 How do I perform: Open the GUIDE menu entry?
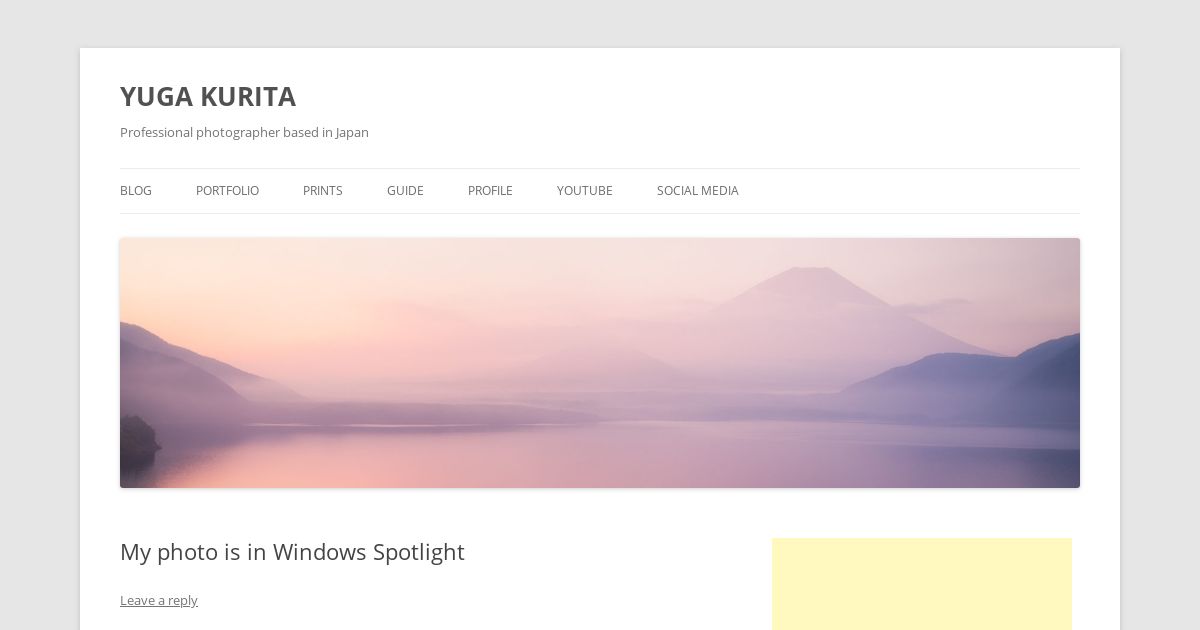(x=405, y=191)
